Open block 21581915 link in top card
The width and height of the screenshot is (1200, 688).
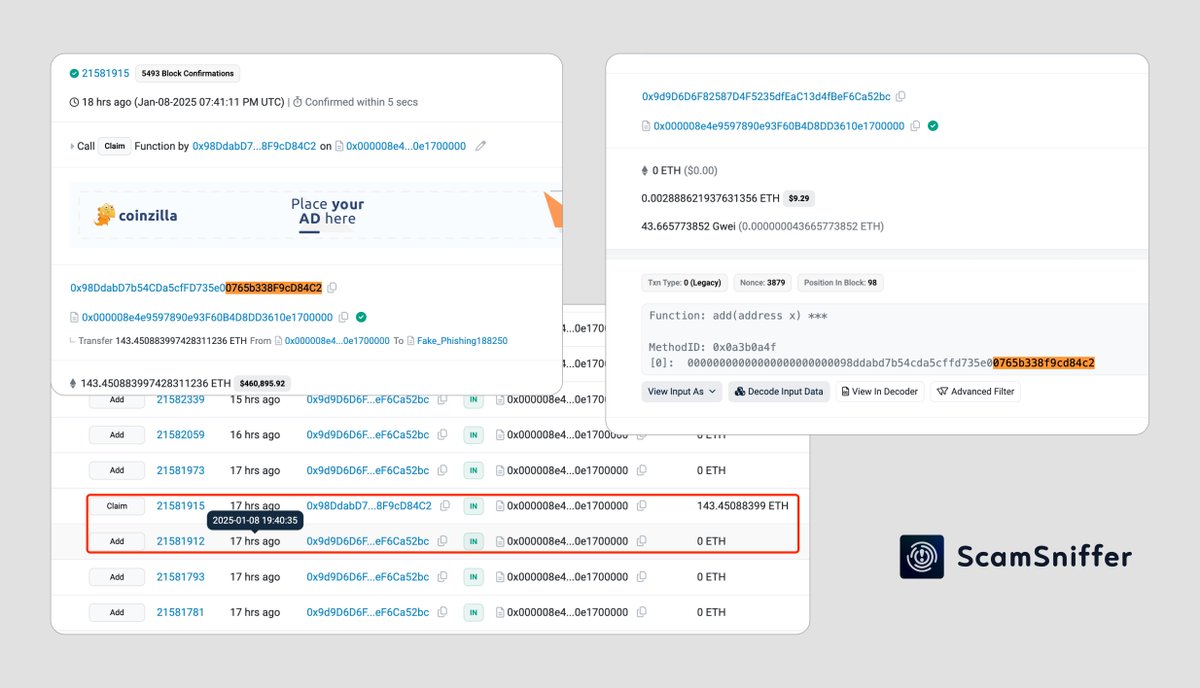pos(105,73)
